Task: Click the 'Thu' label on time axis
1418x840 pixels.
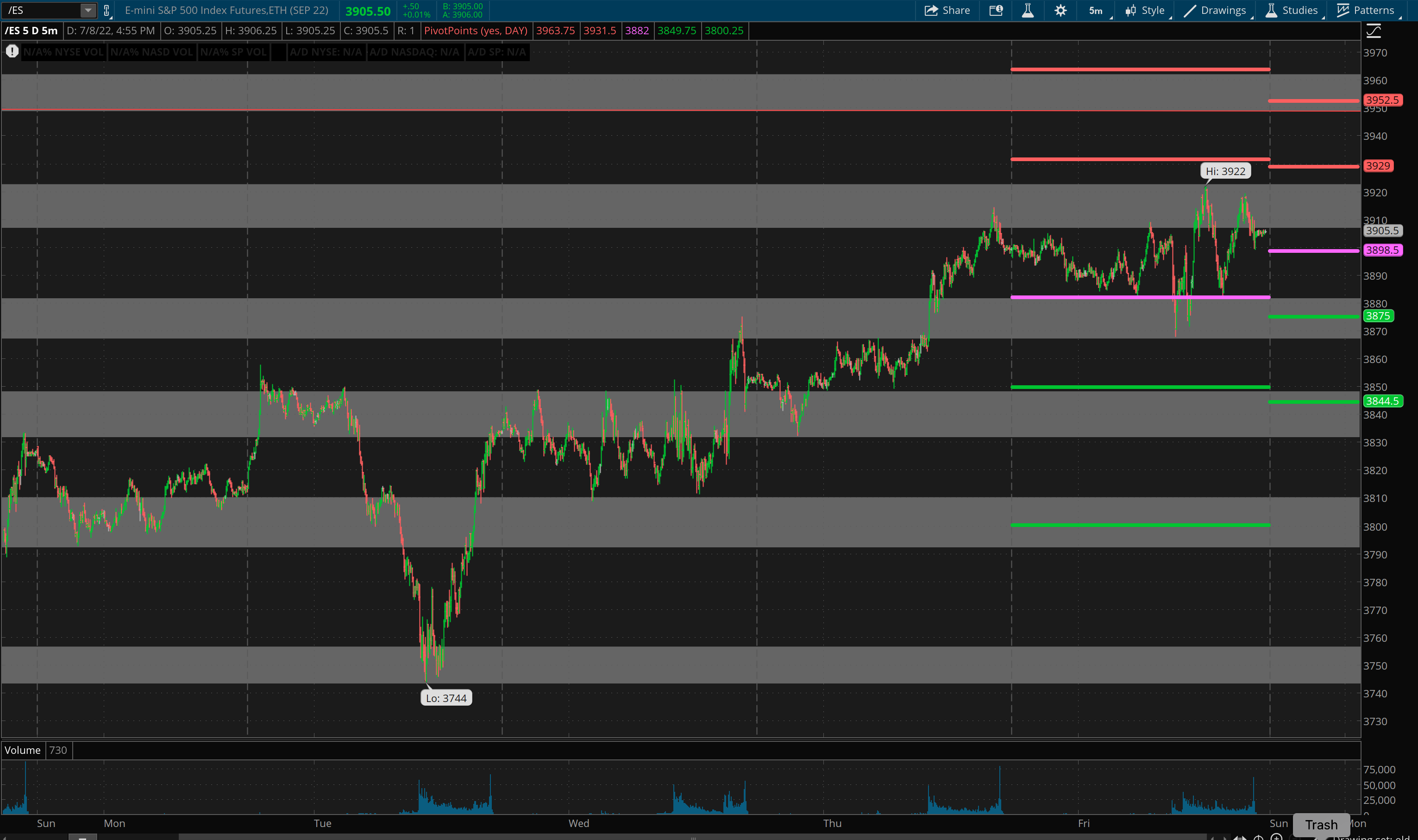Action: coord(832,823)
